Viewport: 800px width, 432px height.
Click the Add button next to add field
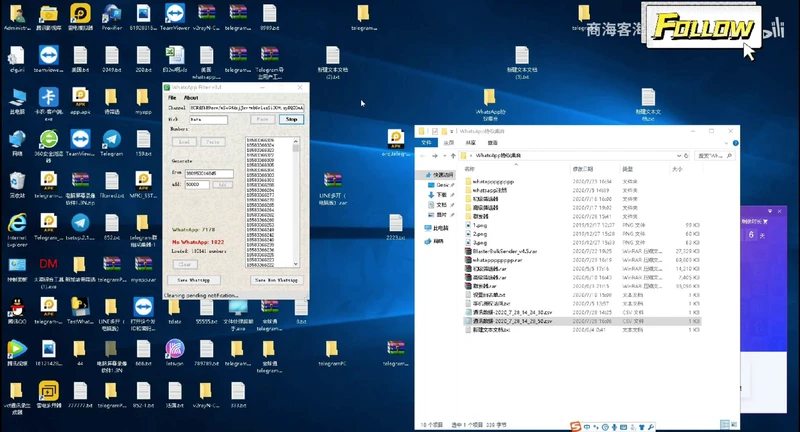pyautogui.click(x=222, y=185)
